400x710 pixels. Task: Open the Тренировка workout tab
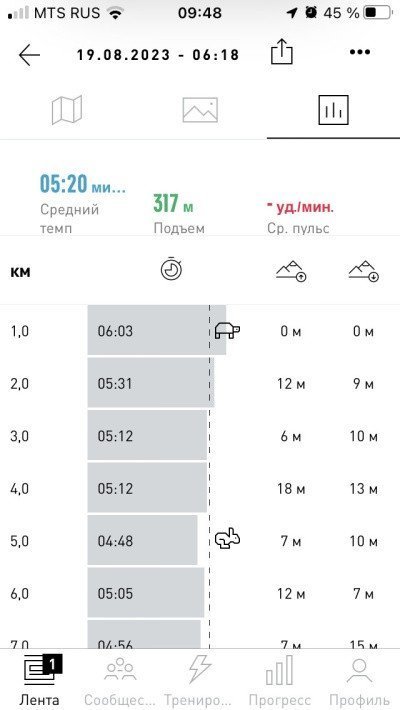(x=200, y=680)
